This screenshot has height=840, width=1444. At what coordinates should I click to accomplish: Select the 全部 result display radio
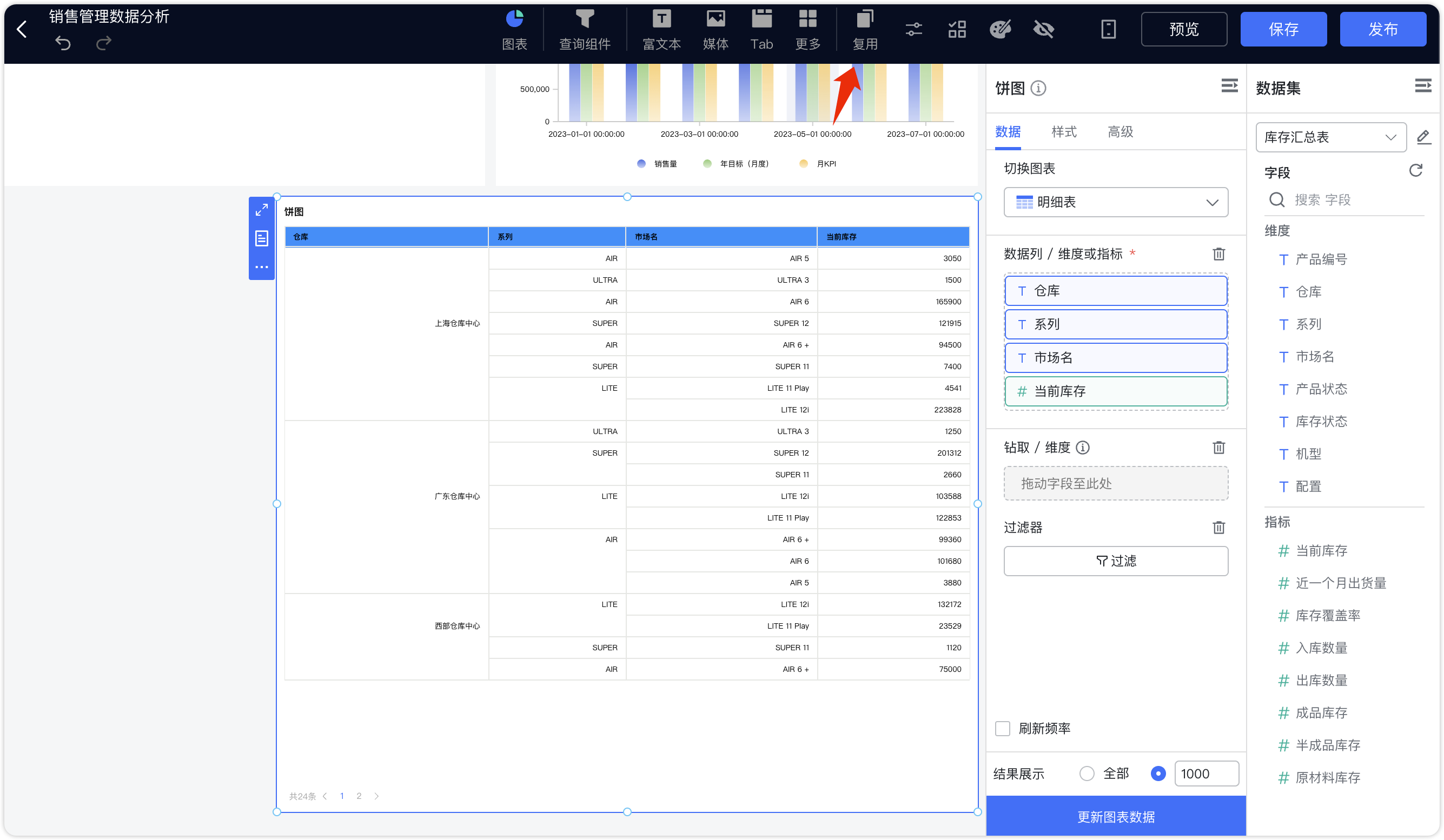1087,774
